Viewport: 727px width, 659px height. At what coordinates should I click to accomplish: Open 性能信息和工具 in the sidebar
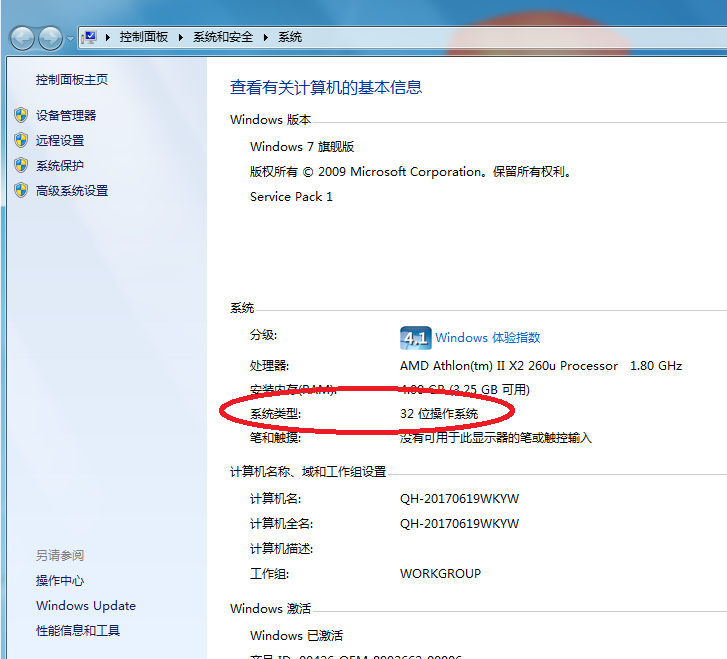[x=78, y=631]
